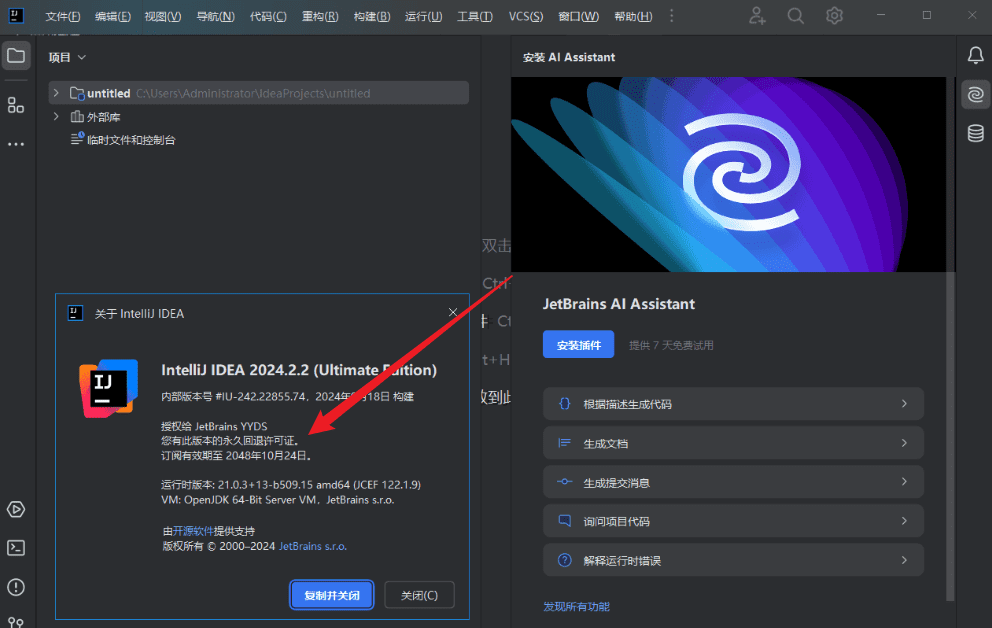Show more tool windows ellipsis icon

[16, 144]
